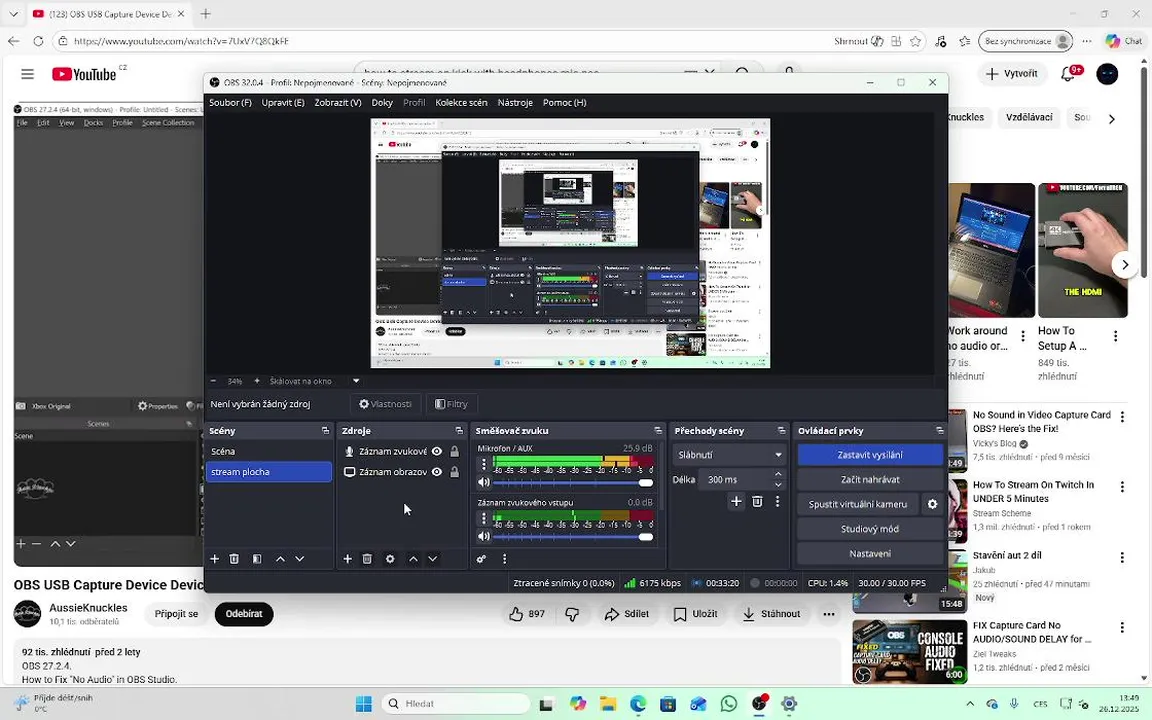
Task: Open the Slábnutí transition dropdown
Action: tap(729, 455)
